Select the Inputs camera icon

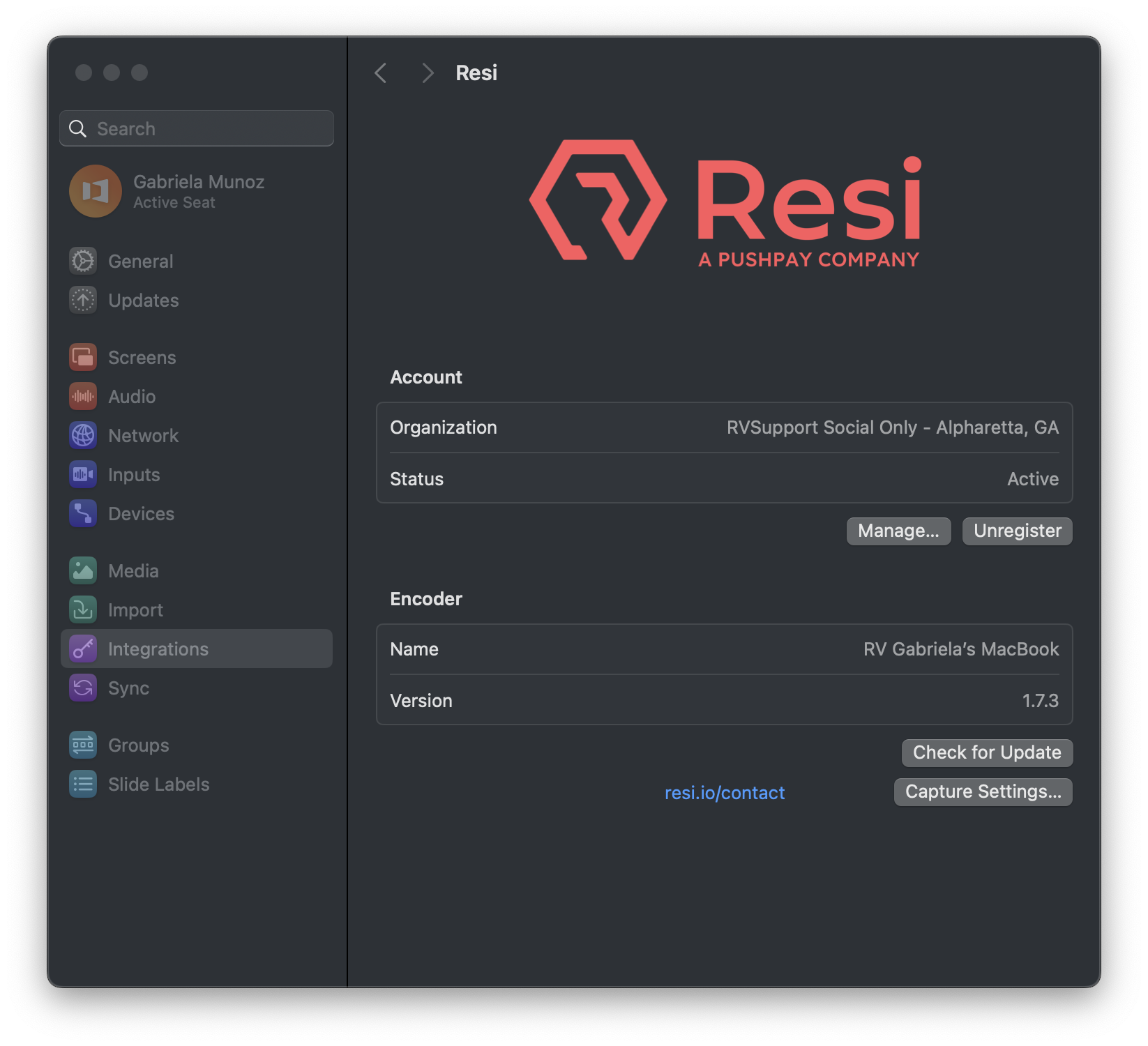(x=83, y=474)
